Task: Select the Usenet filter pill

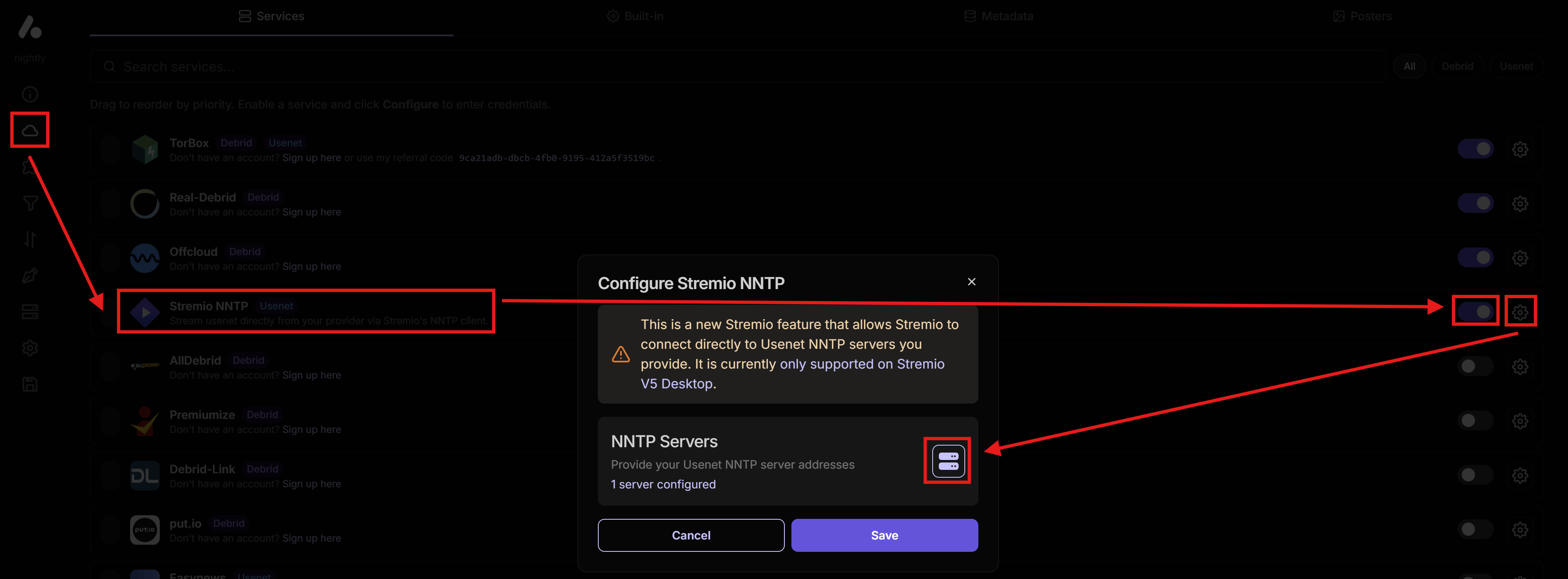Action: [1516, 66]
